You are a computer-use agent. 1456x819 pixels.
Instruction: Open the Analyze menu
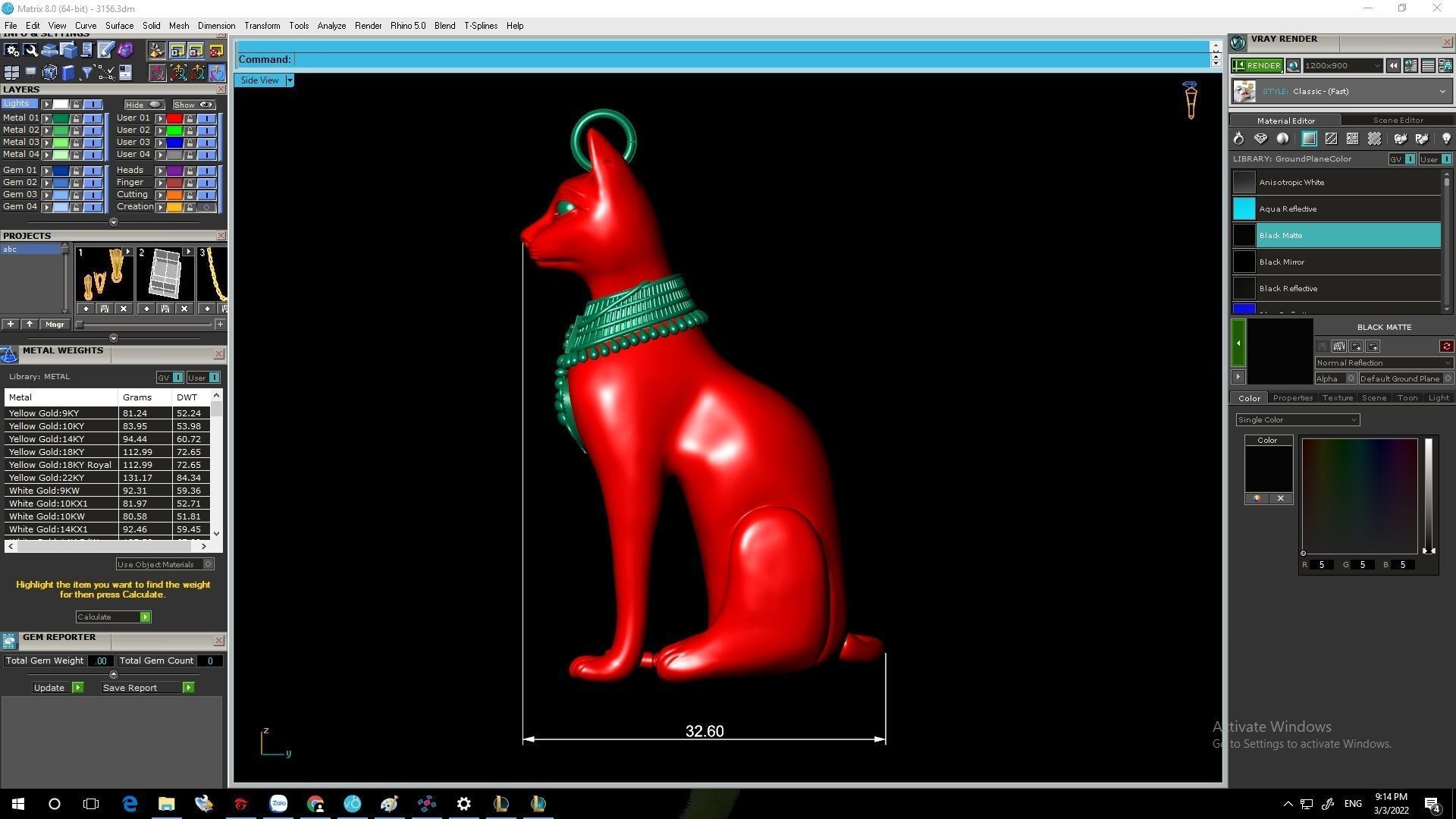point(331,26)
